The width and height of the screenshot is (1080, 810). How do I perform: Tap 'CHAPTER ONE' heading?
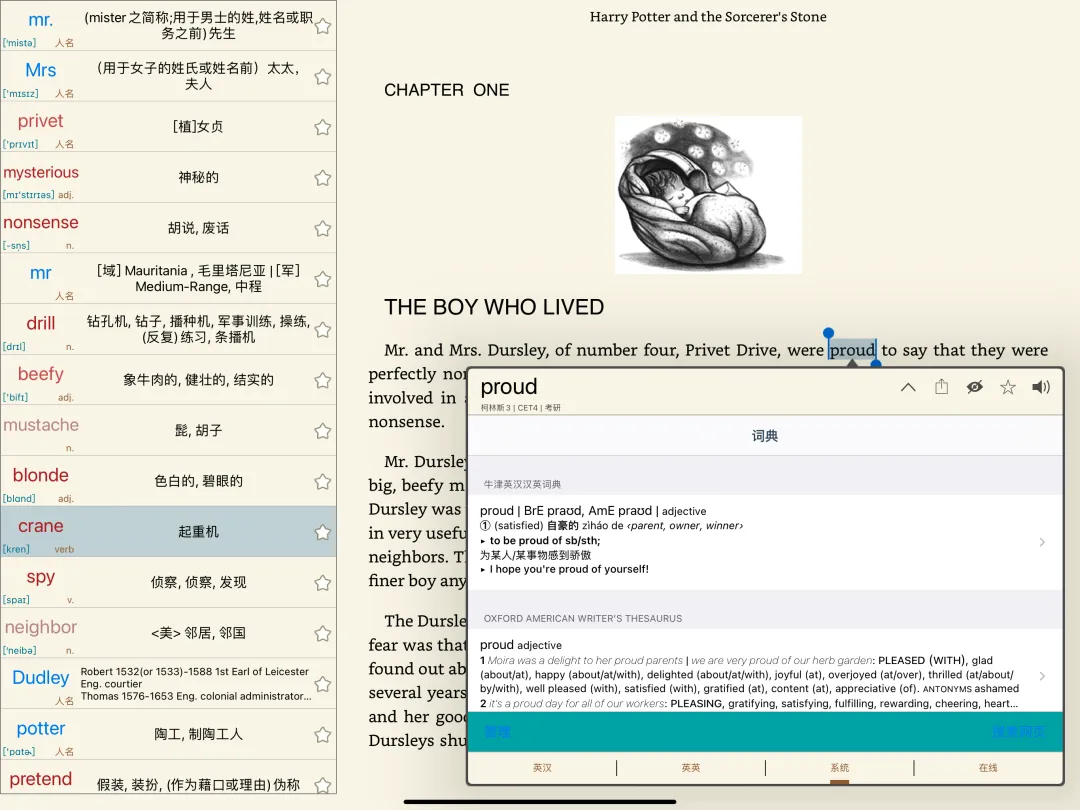point(446,90)
